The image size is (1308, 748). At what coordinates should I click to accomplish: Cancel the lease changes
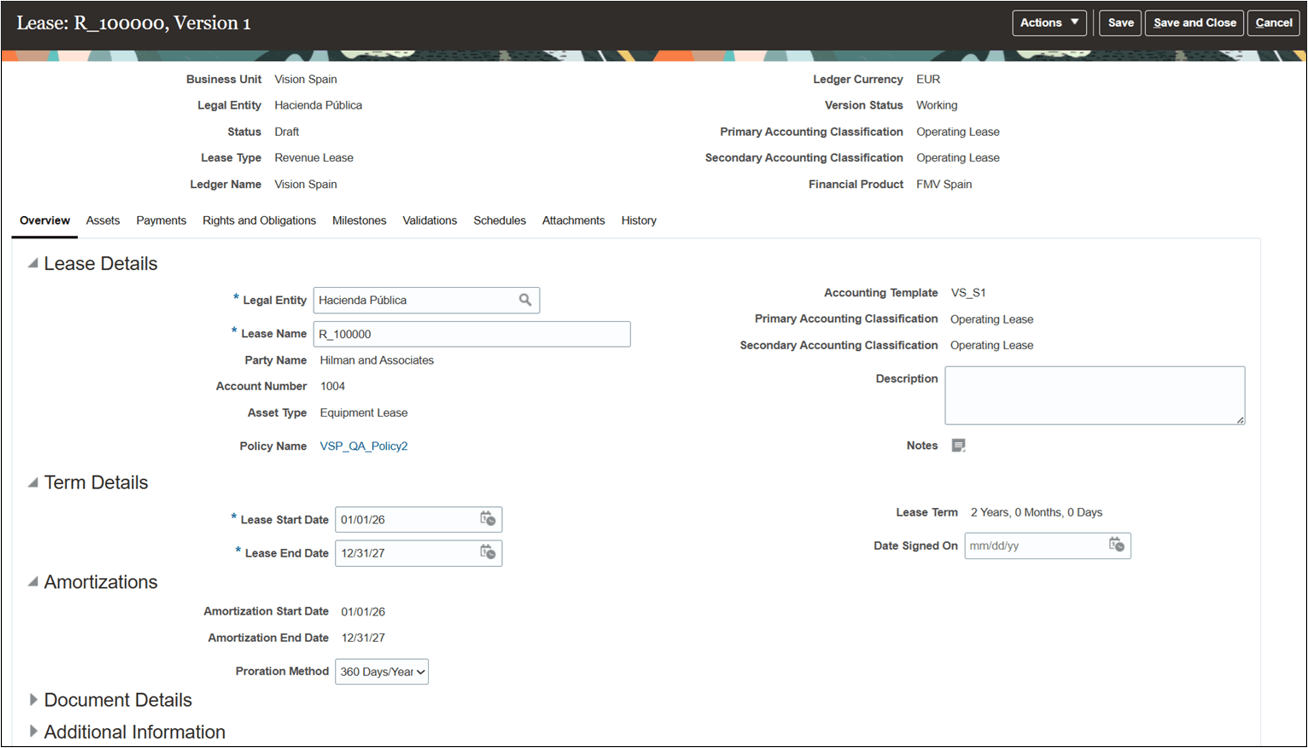click(x=1272, y=22)
